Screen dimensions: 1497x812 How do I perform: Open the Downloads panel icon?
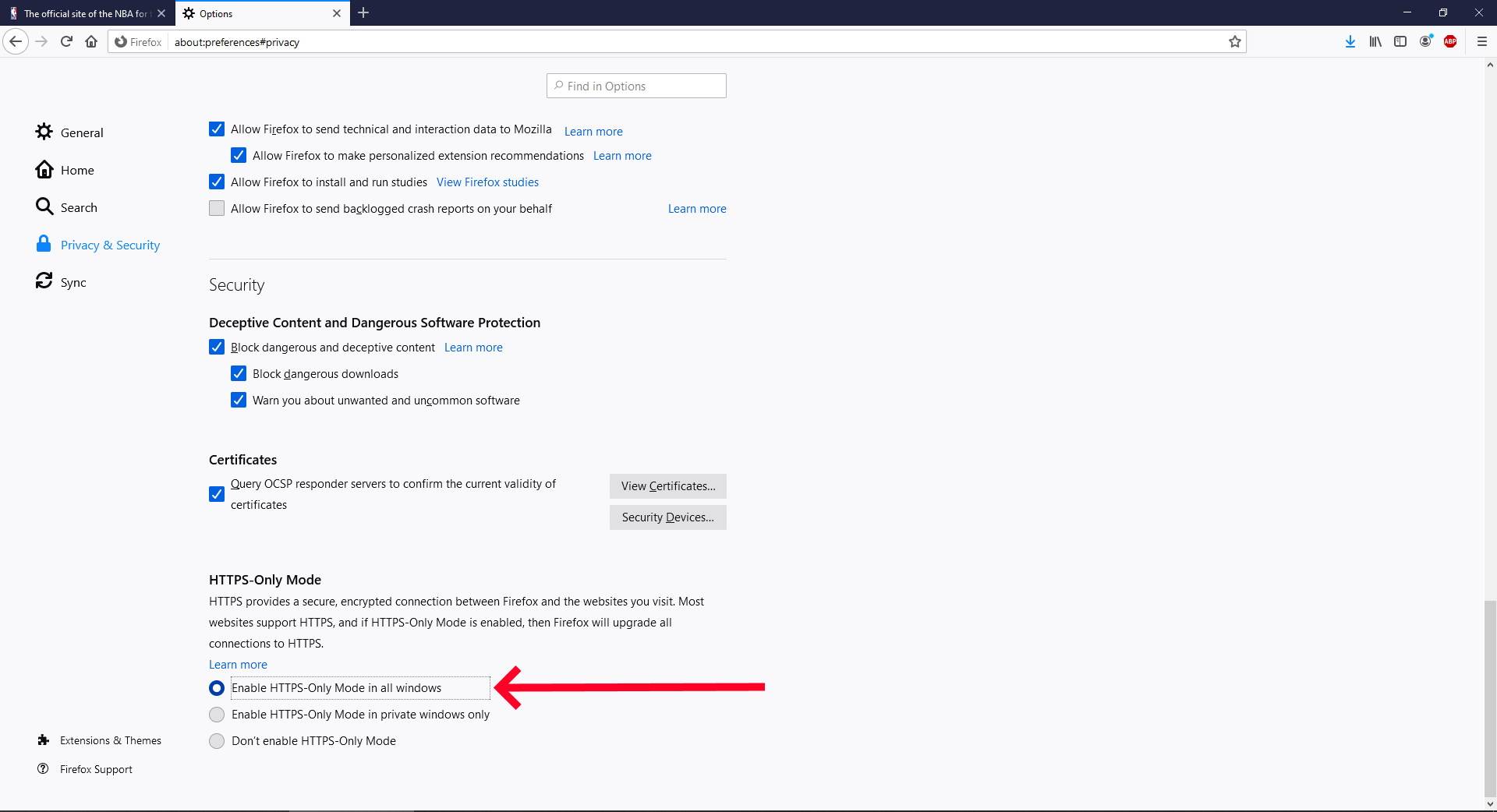tap(1350, 41)
